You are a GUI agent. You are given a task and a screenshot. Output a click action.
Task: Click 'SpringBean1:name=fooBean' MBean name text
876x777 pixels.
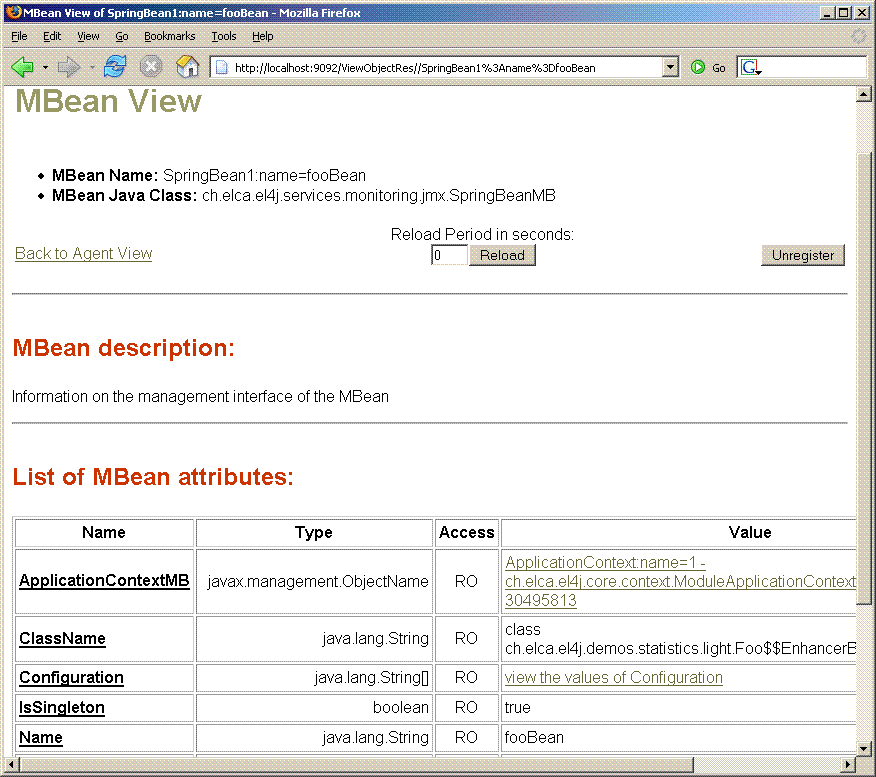coord(264,175)
